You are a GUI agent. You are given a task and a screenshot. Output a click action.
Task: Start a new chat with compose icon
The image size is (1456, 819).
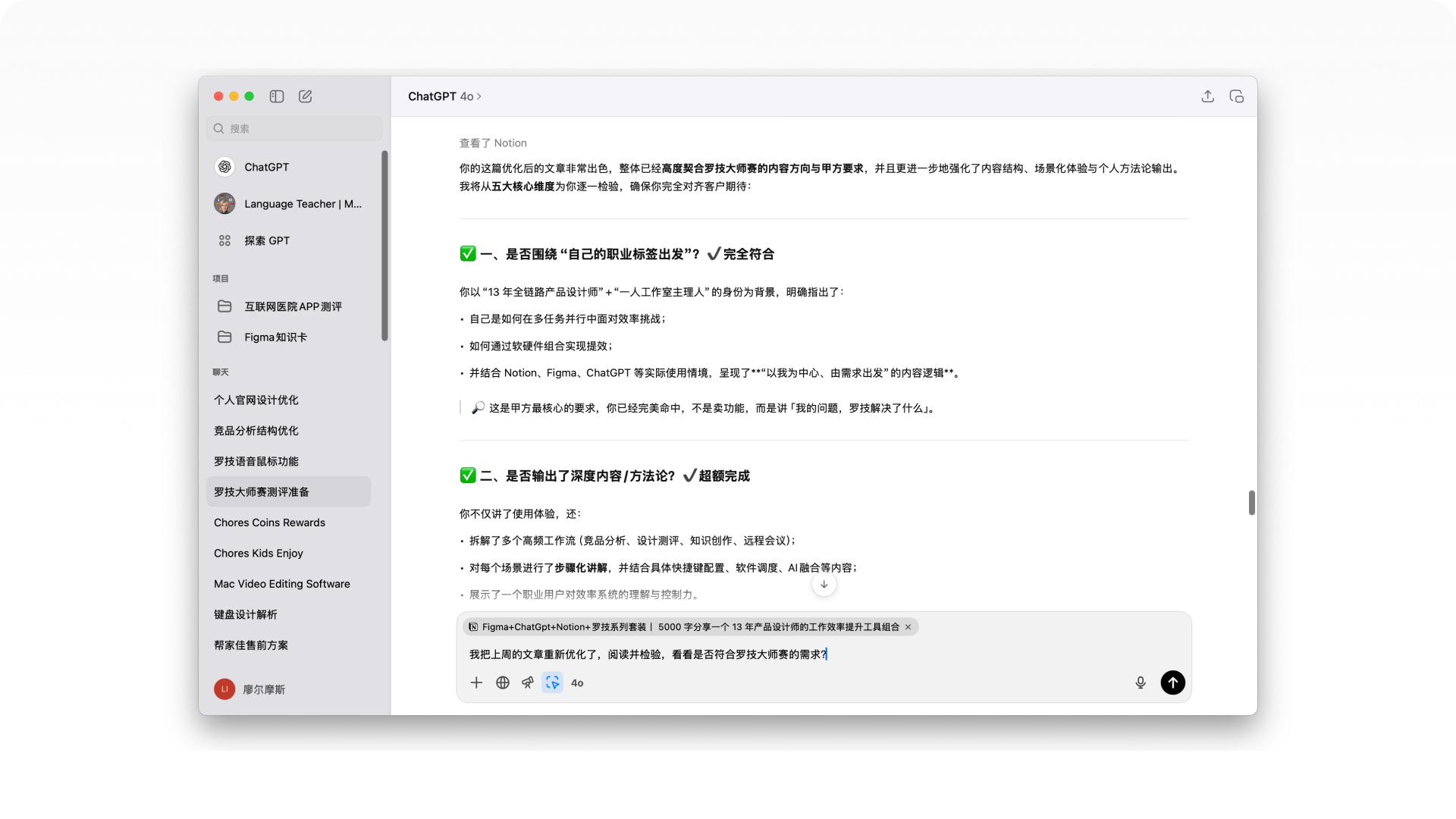(x=306, y=96)
